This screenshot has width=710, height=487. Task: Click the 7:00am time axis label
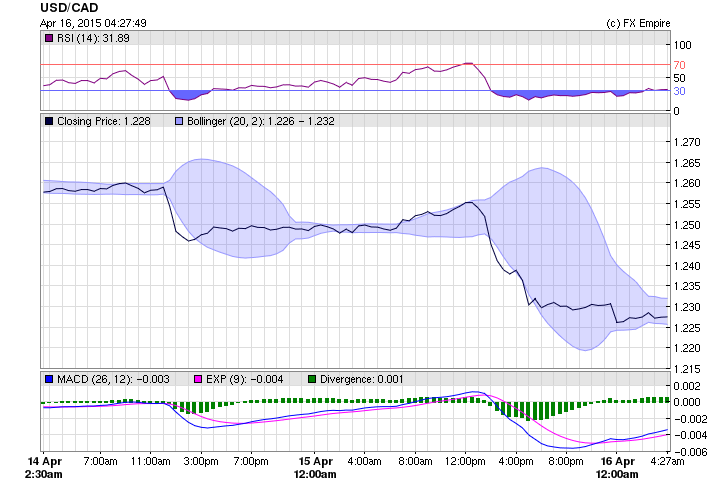101,462
